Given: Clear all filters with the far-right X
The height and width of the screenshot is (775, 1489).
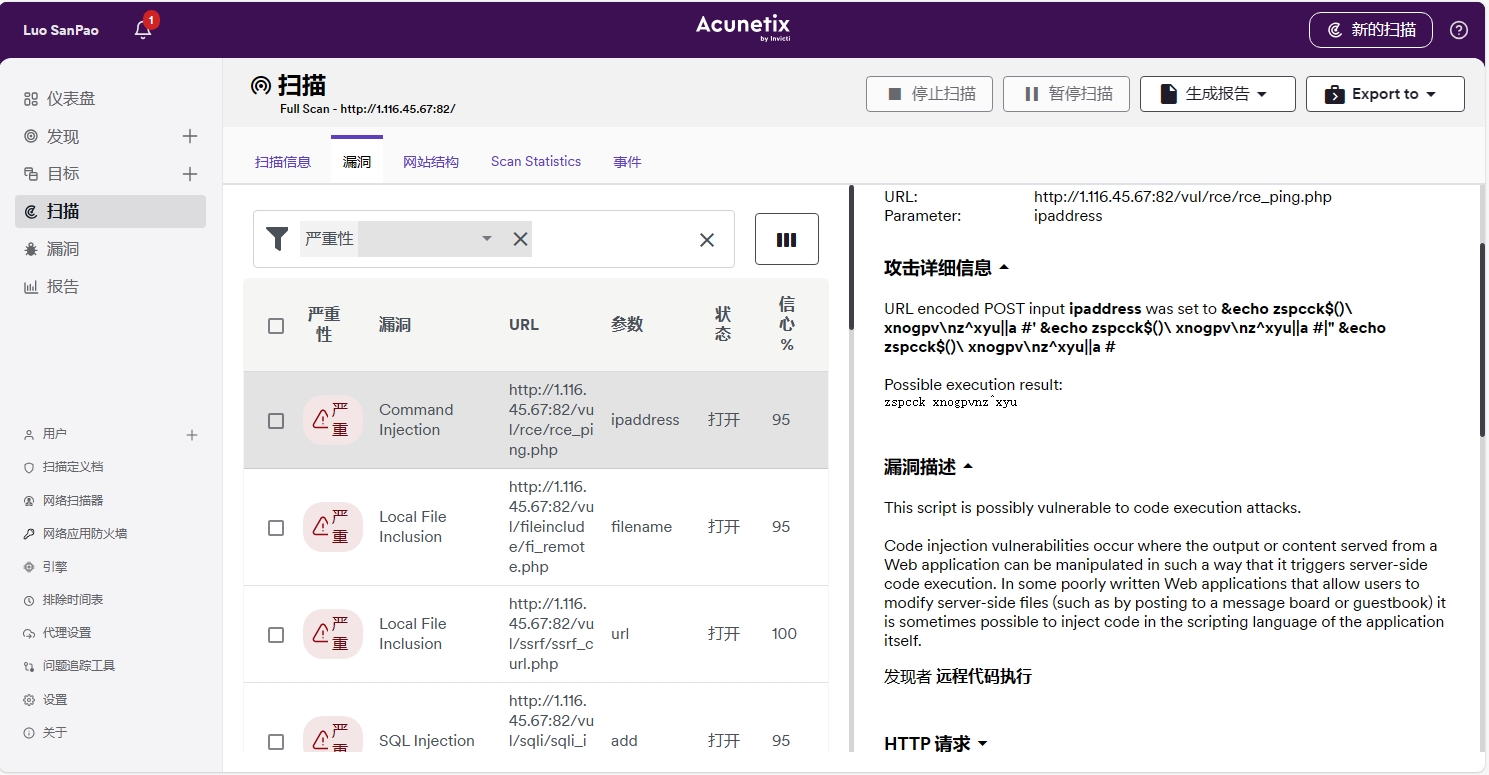Looking at the screenshot, I should point(707,240).
